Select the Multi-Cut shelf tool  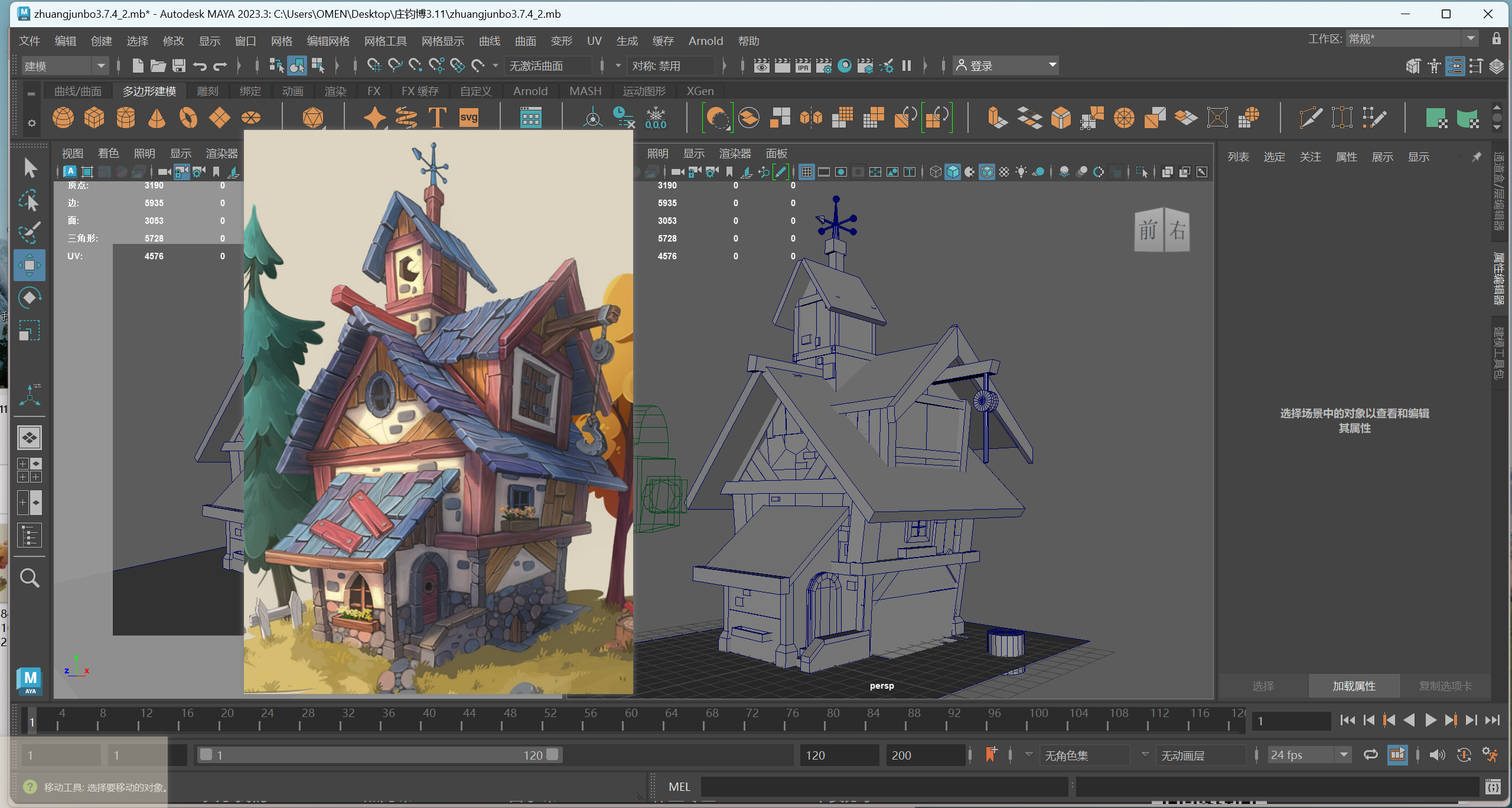tap(1311, 118)
